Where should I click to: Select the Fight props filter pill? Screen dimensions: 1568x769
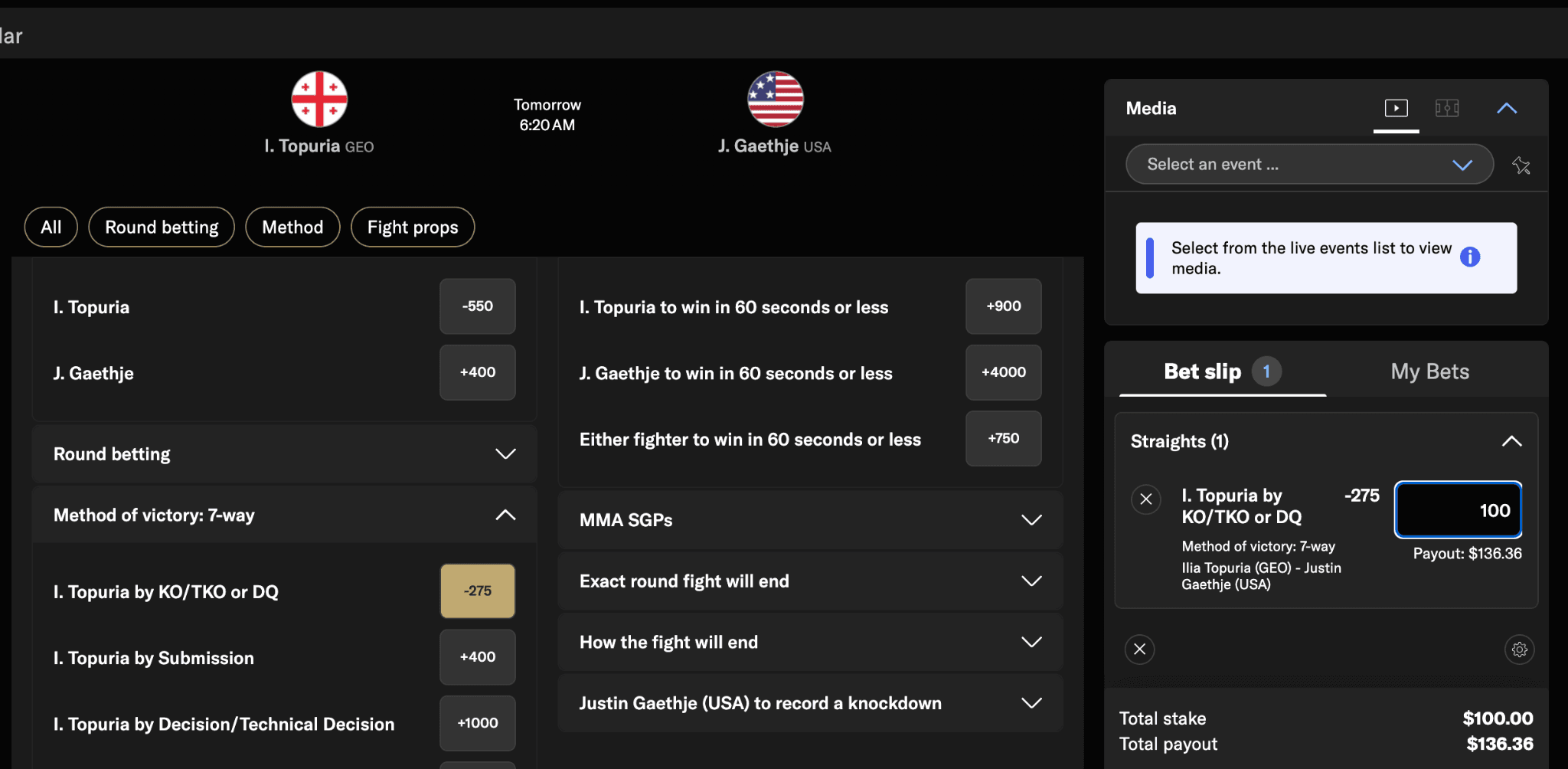pos(413,227)
